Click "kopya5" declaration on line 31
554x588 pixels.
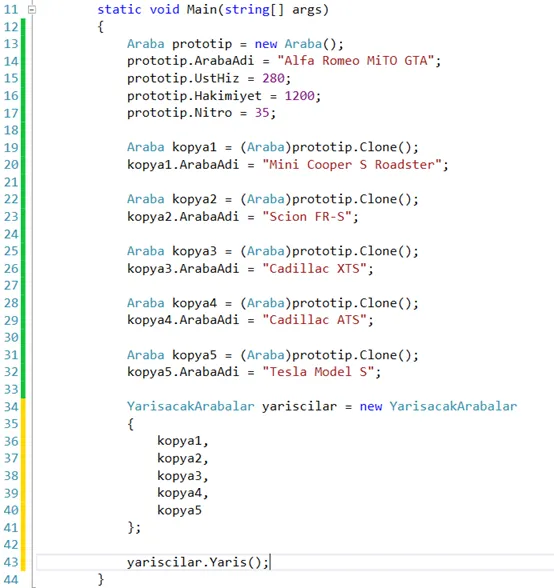tap(194, 355)
